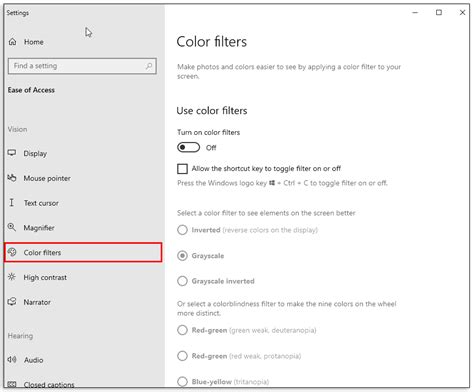Minimize the Settings window
The height and width of the screenshot is (392, 474).
[x=415, y=12]
